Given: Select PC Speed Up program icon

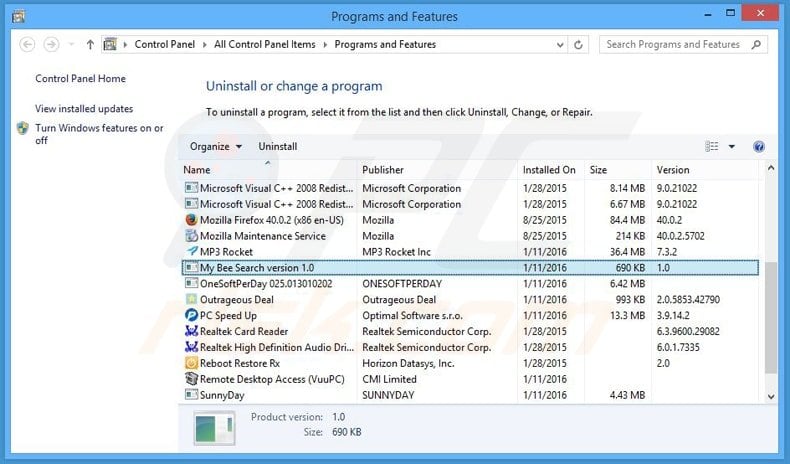Looking at the screenshot, I should (x=191, y=315).
